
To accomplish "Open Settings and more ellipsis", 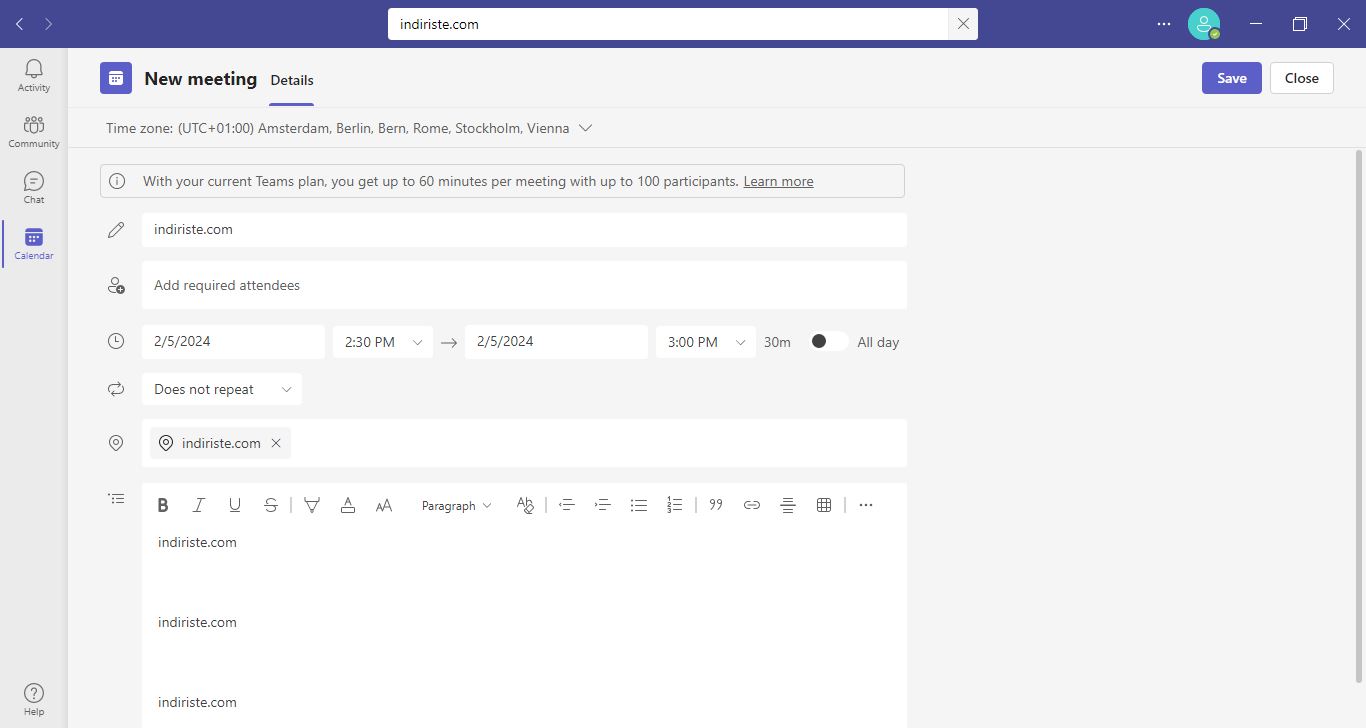I will coord(1164,24).
